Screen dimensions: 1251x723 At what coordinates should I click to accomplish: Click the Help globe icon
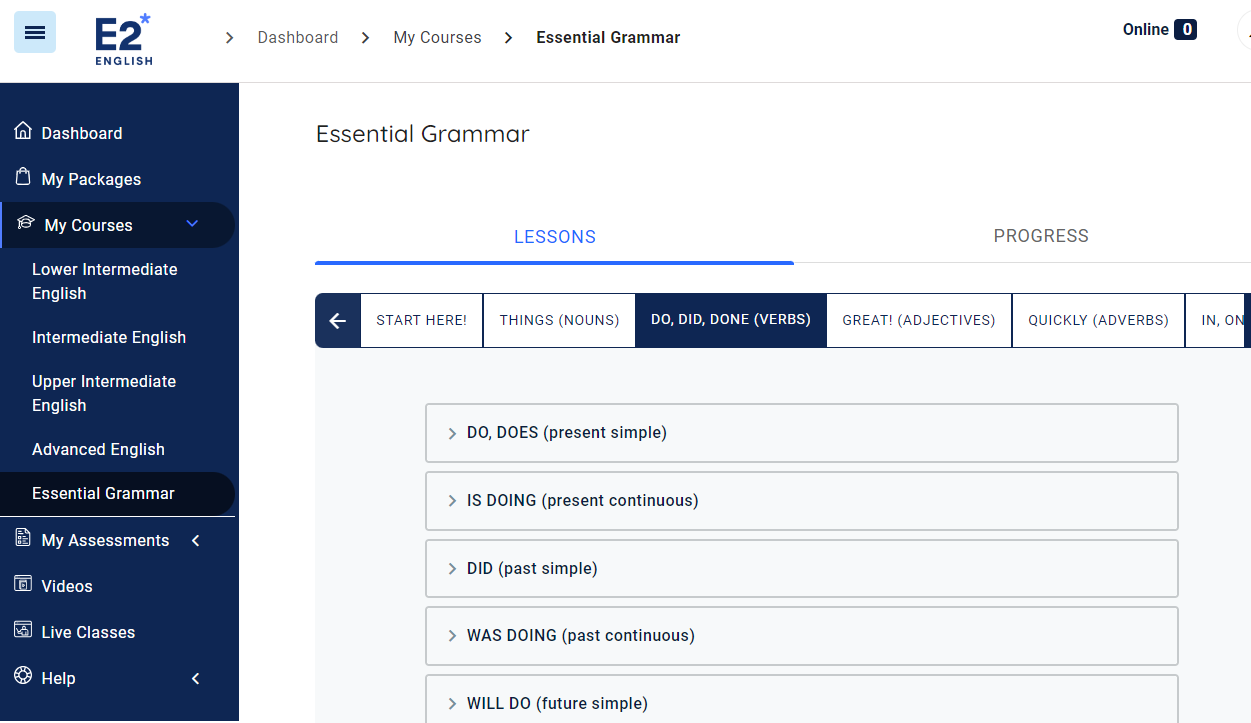pos(21,677)
